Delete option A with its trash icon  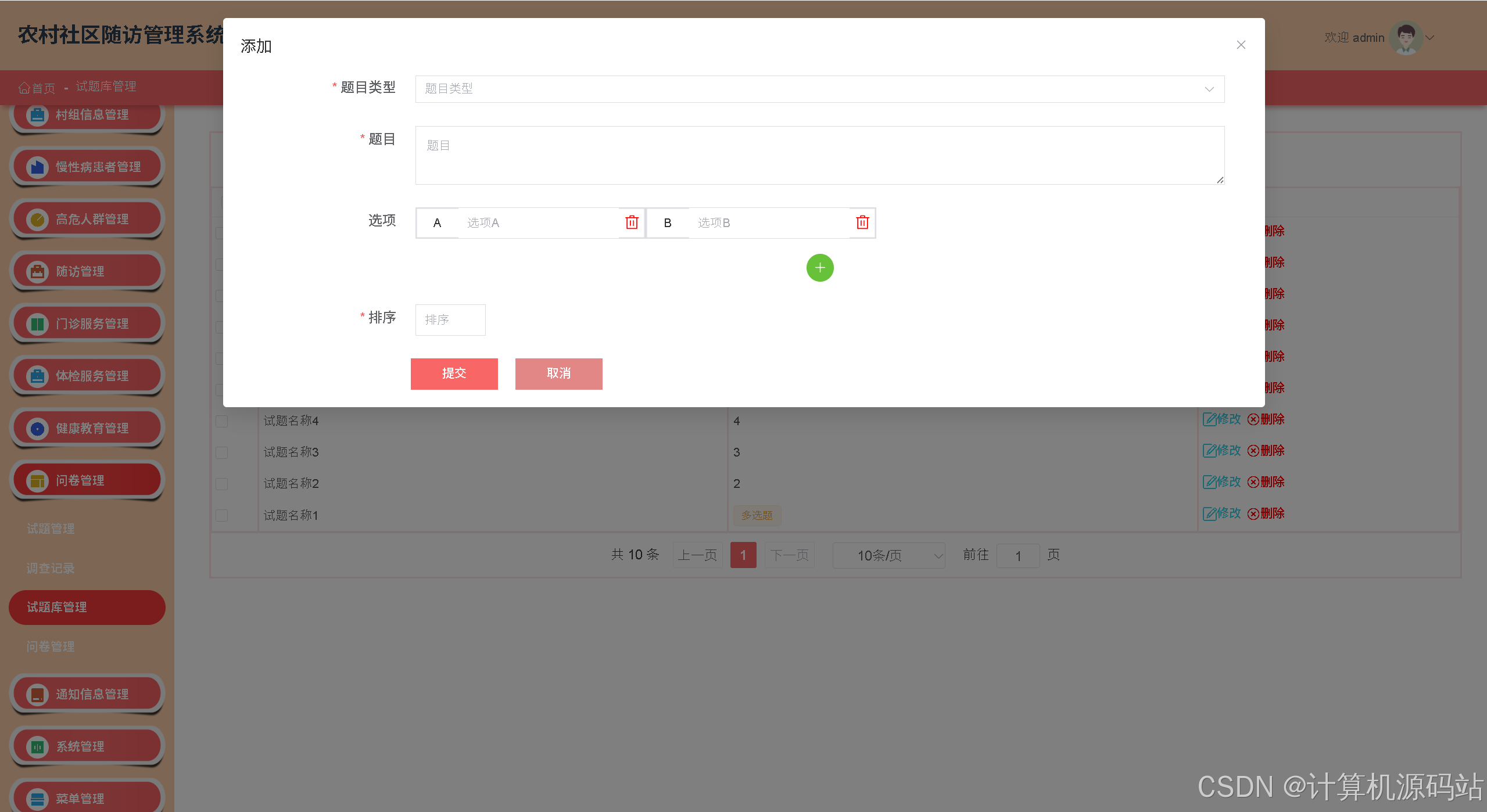[x=632, y=222]
